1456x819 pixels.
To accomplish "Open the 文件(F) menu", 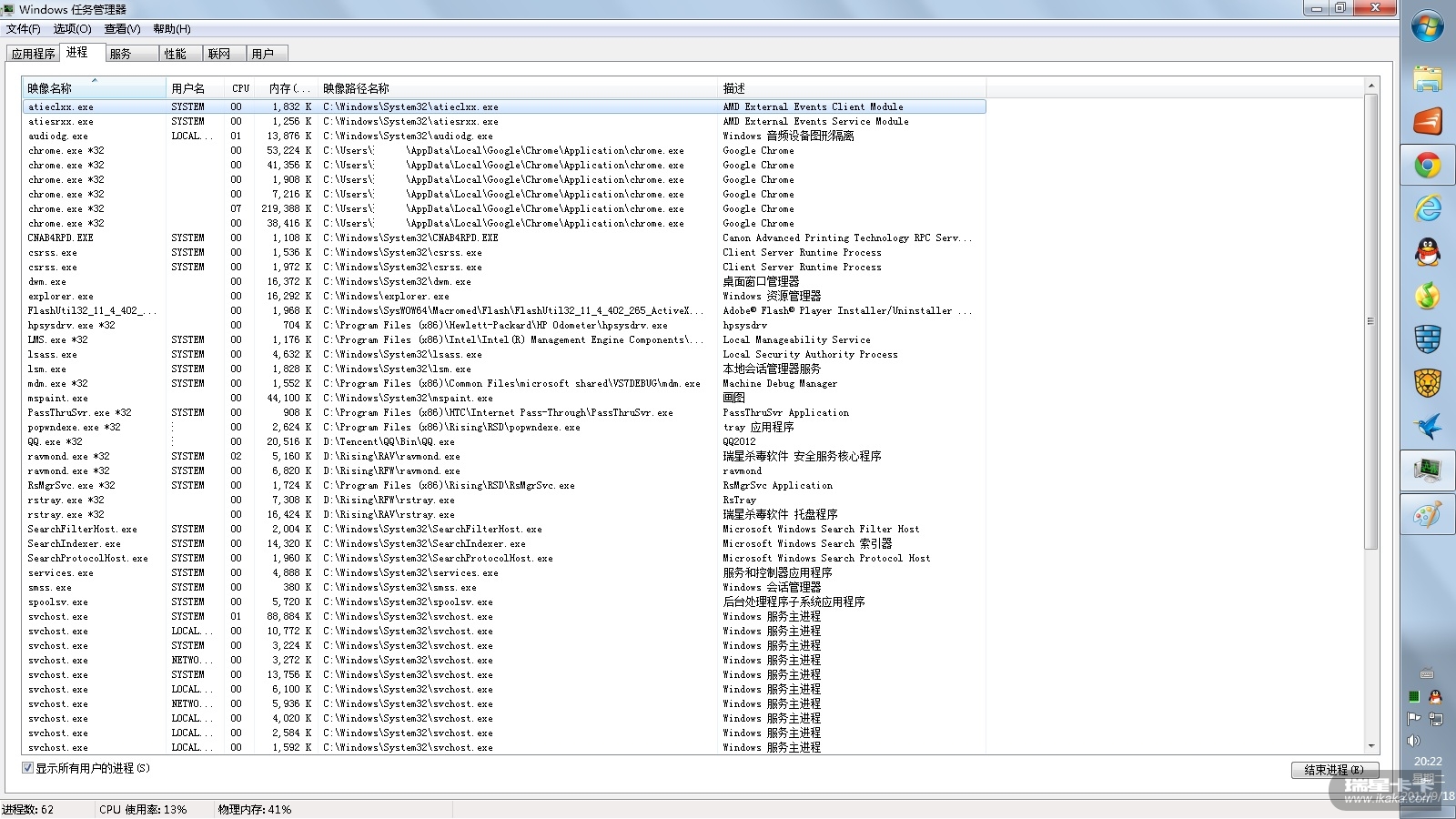I will point(24,29).
